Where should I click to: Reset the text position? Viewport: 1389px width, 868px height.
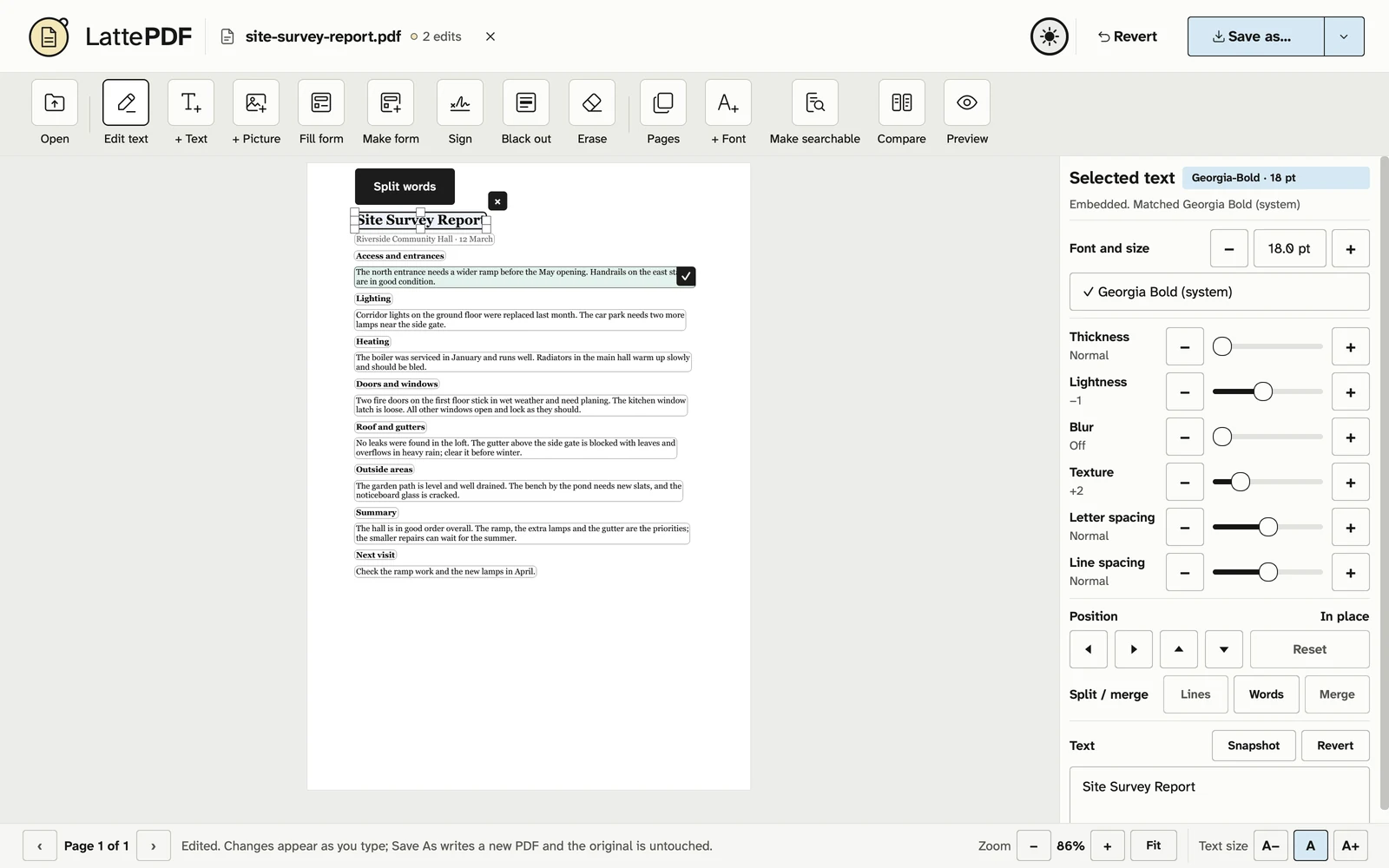click(1310, 649)
